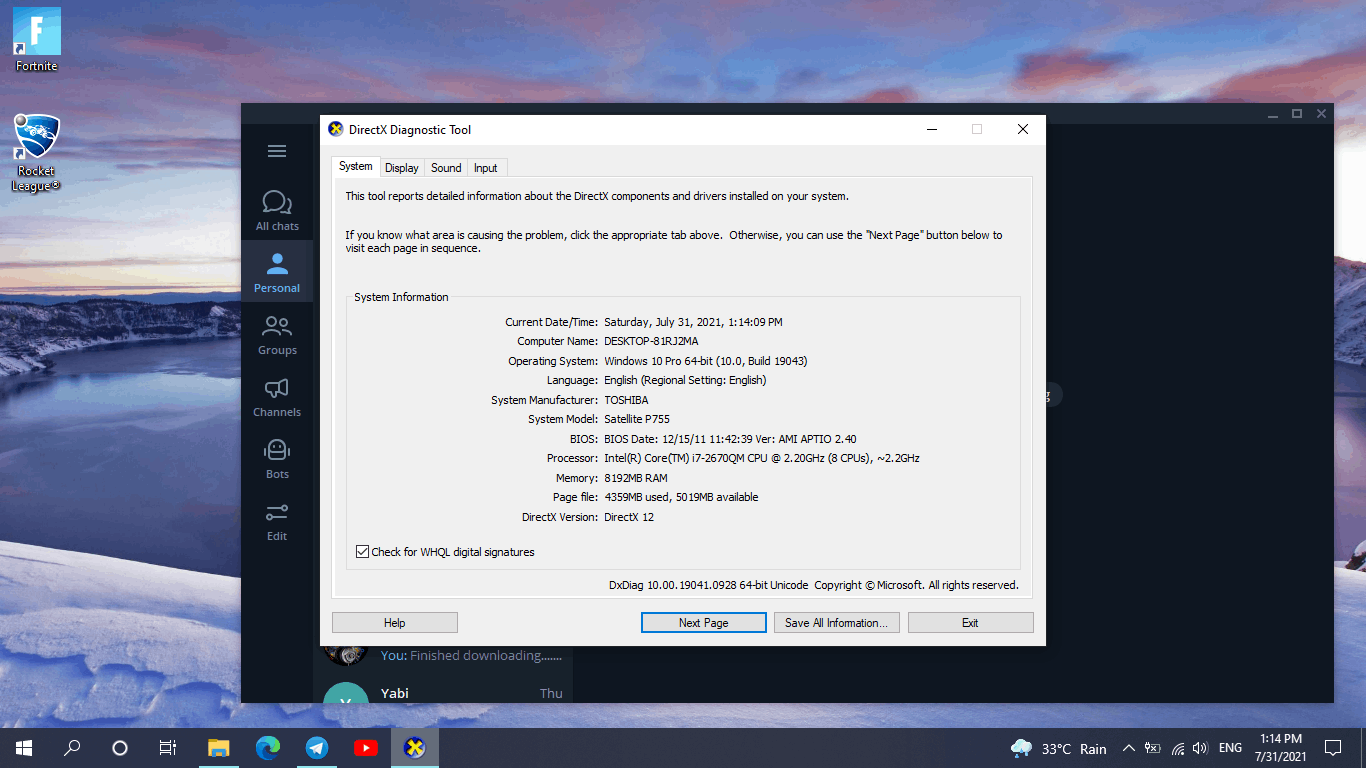Select All chats folder in Telegram
The image size is (1366, 768).
pyautogui.click(x=277, y=210)
